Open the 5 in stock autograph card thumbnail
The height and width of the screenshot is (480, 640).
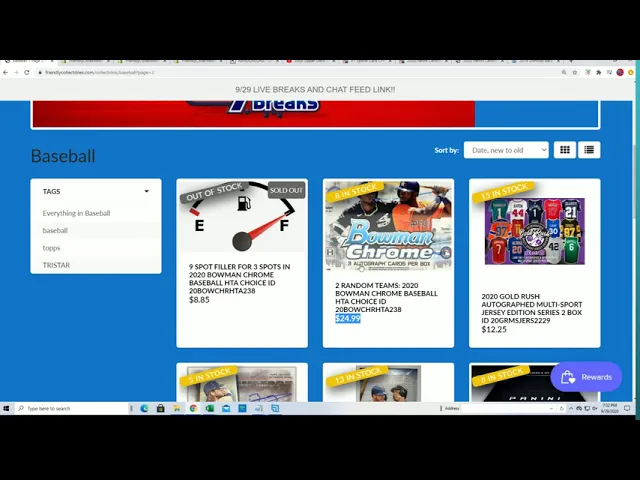point(242,383)
